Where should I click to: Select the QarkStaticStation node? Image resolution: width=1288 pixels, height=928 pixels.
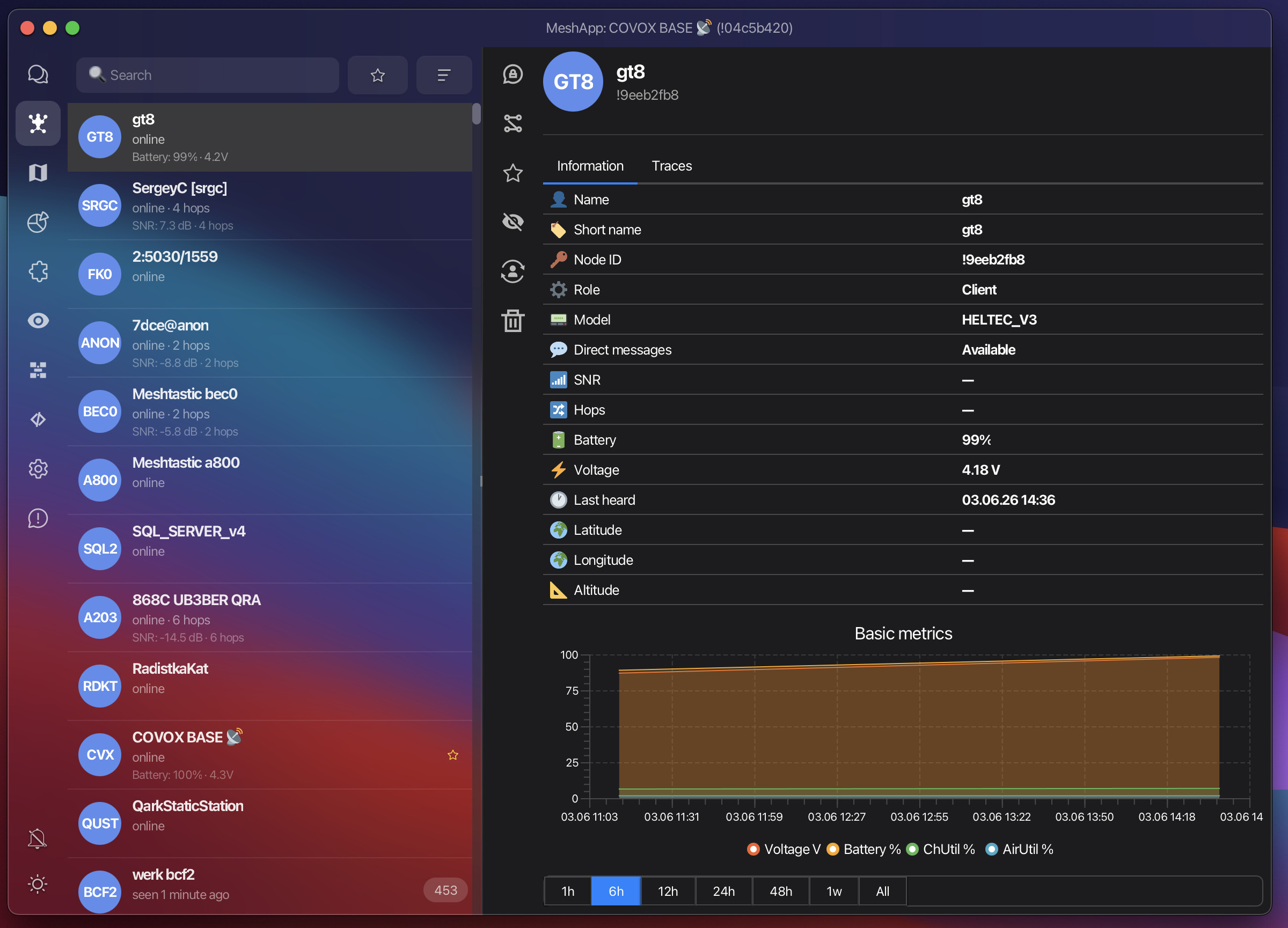coord(270,824)
